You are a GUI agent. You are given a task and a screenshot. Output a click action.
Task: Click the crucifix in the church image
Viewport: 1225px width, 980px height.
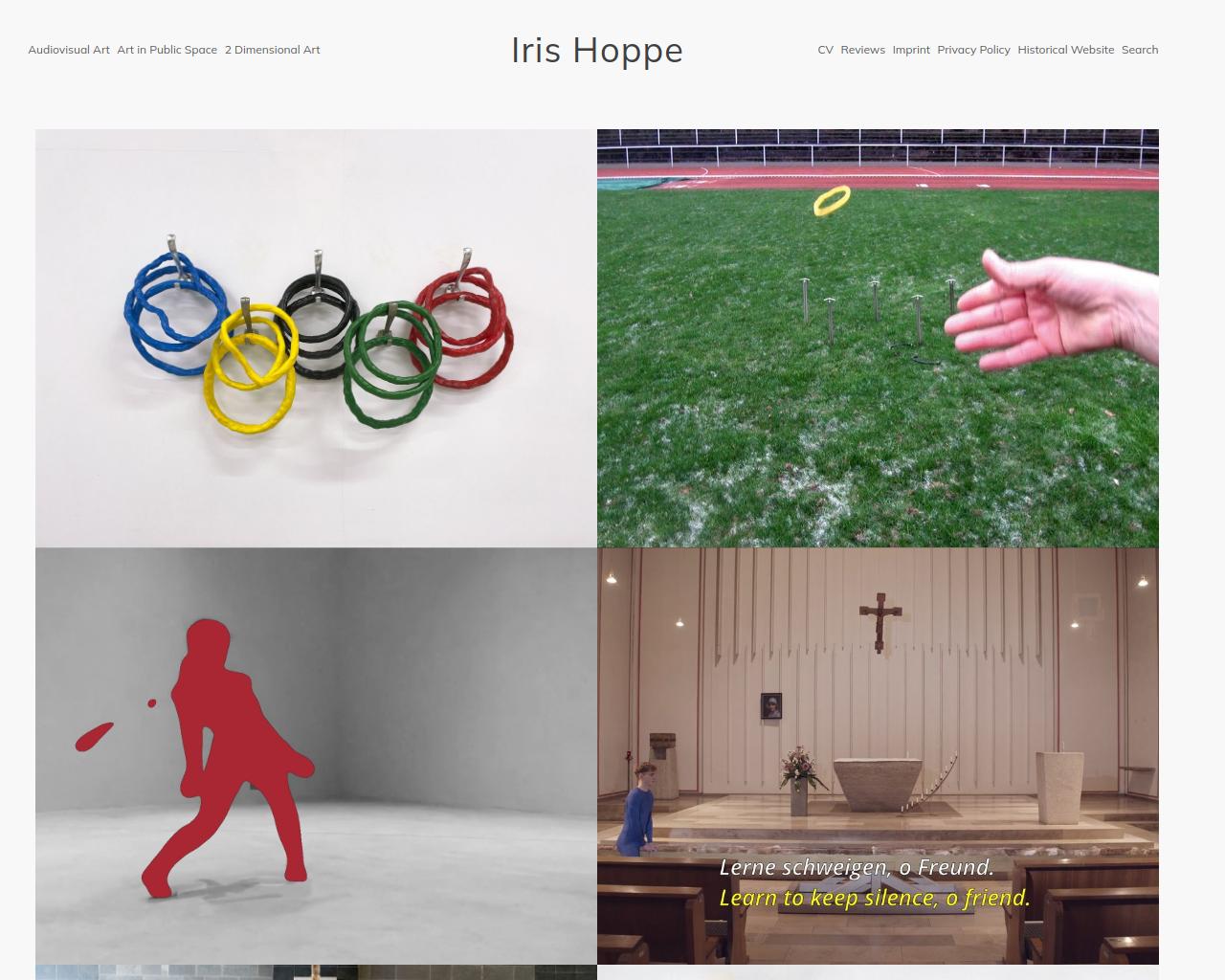879,620
